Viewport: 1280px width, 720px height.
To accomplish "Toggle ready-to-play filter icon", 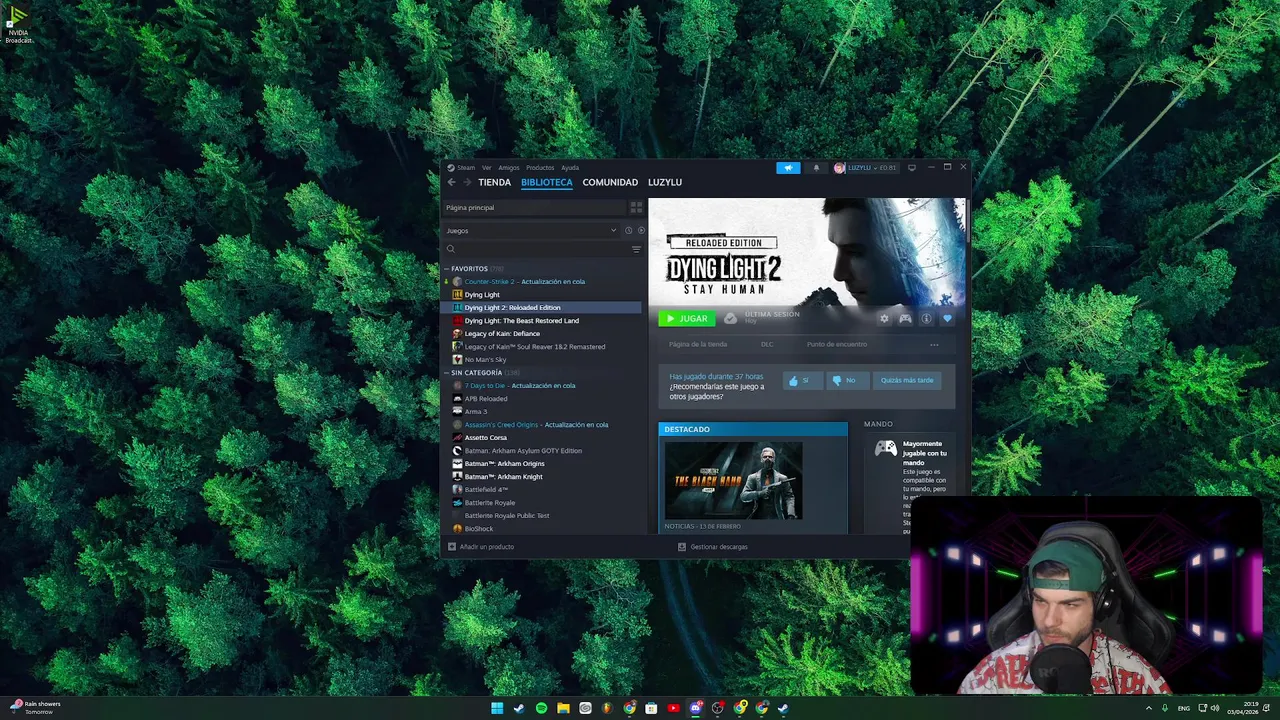I will tap(641, 231).
